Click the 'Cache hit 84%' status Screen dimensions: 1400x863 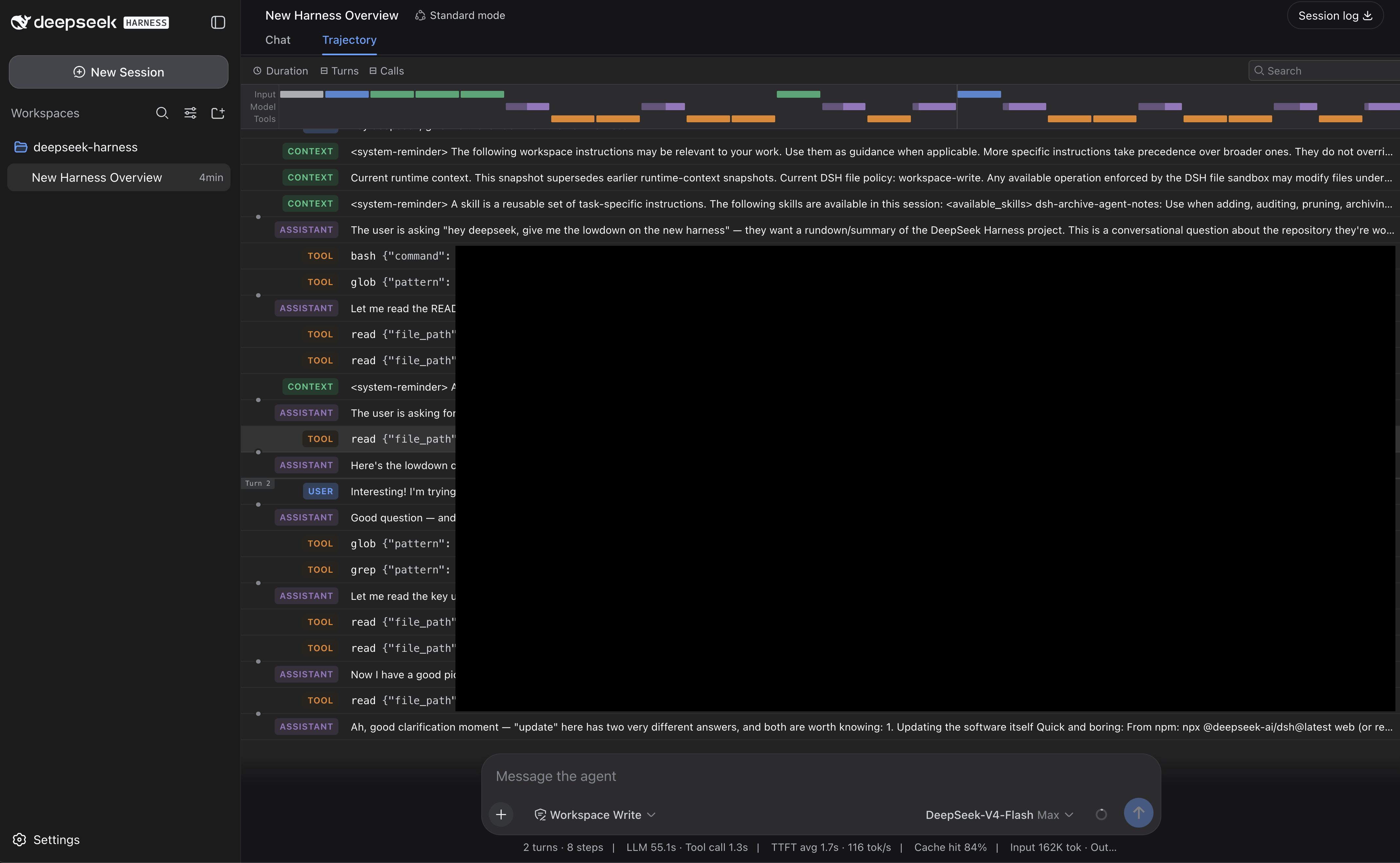[950, 848]
